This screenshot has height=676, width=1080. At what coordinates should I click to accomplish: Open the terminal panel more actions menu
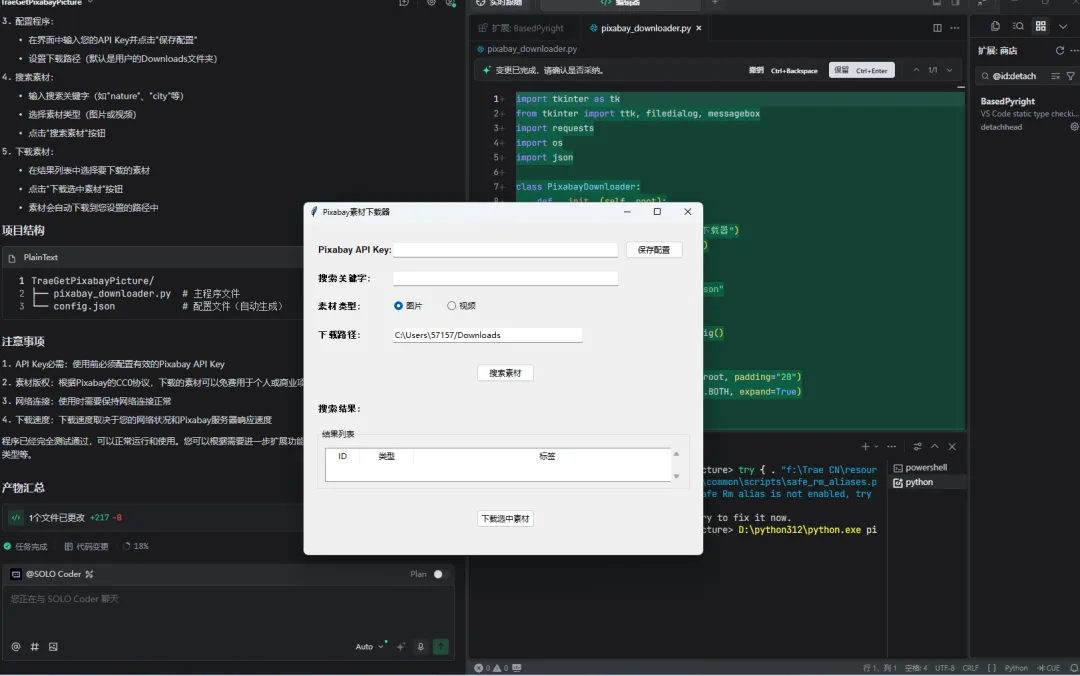coord(891,447)
